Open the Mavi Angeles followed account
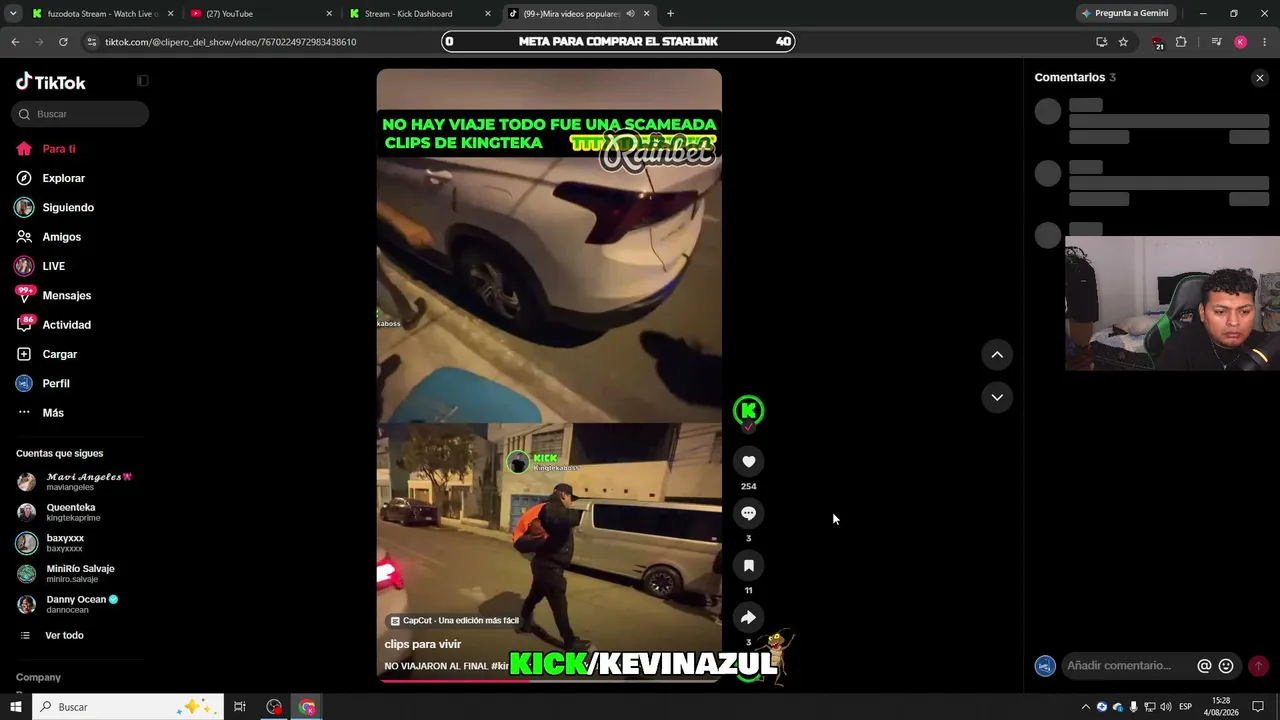1280x720 pixels. click(76, 482)
